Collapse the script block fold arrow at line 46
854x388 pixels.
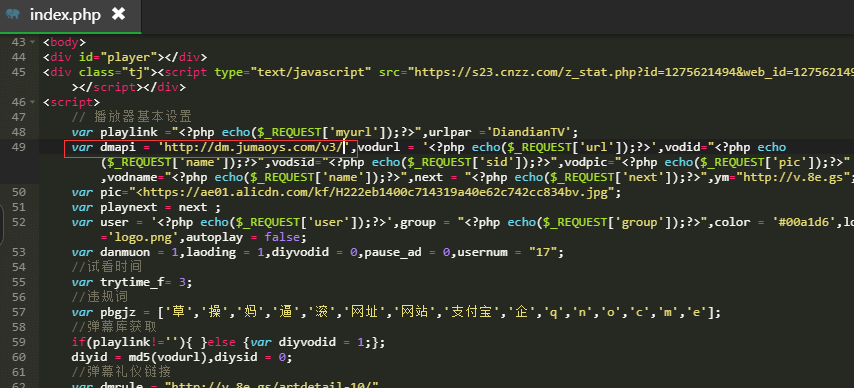coord(33,102)
